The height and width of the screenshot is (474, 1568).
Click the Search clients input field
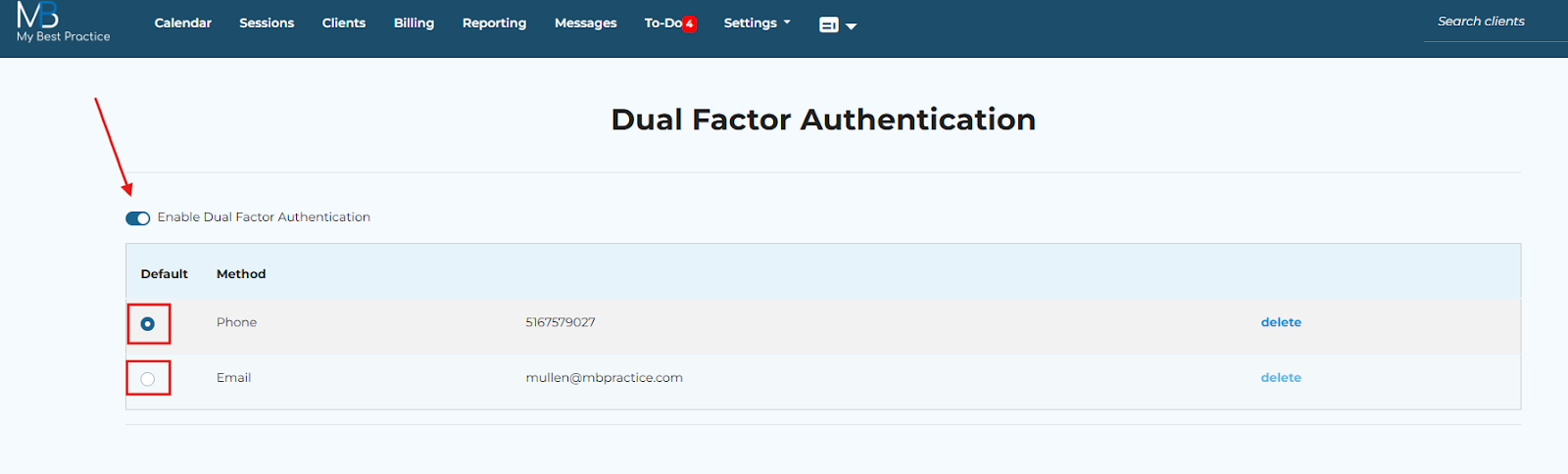1495,22
